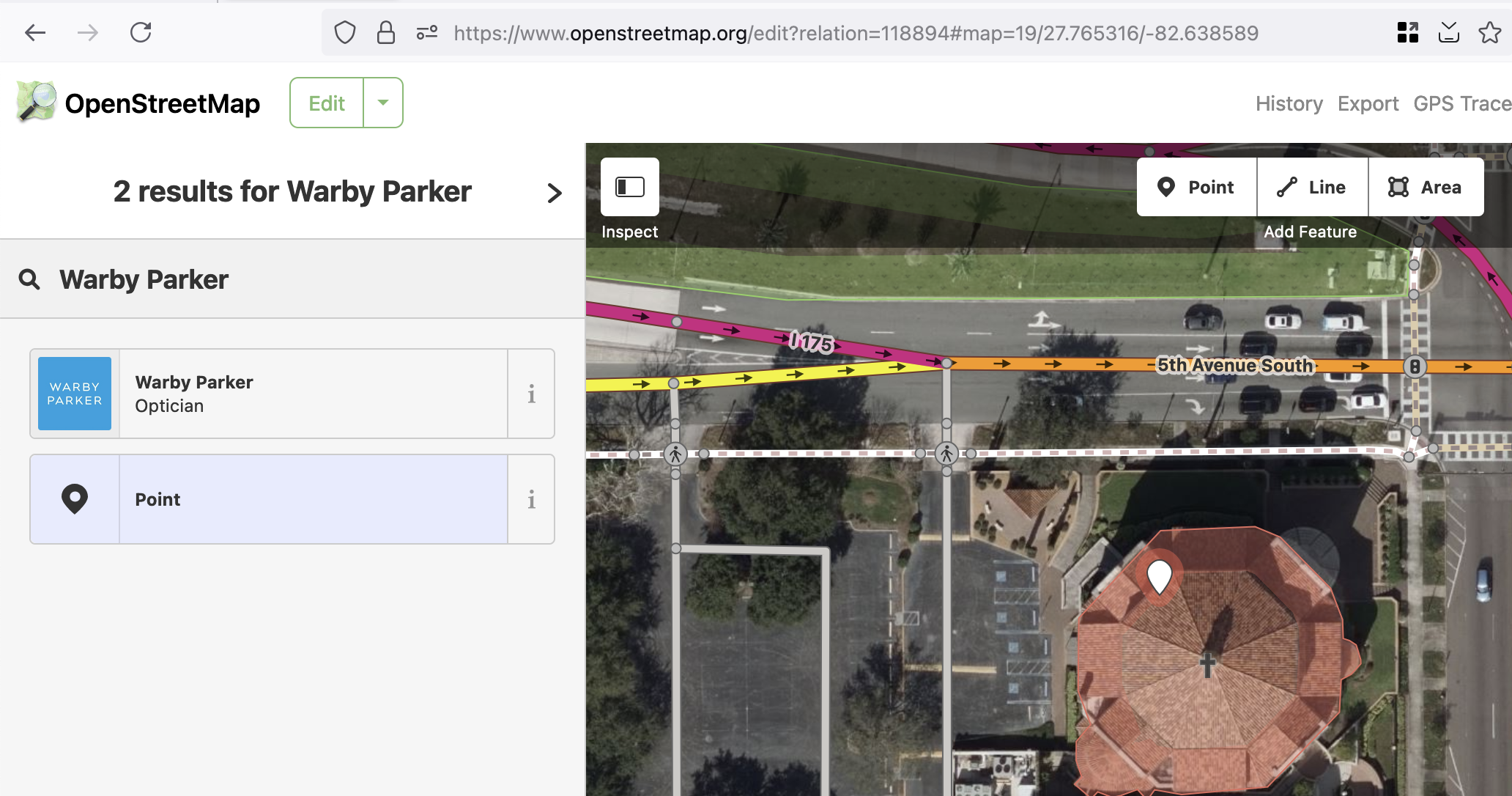Add a Point feature

1197,187
